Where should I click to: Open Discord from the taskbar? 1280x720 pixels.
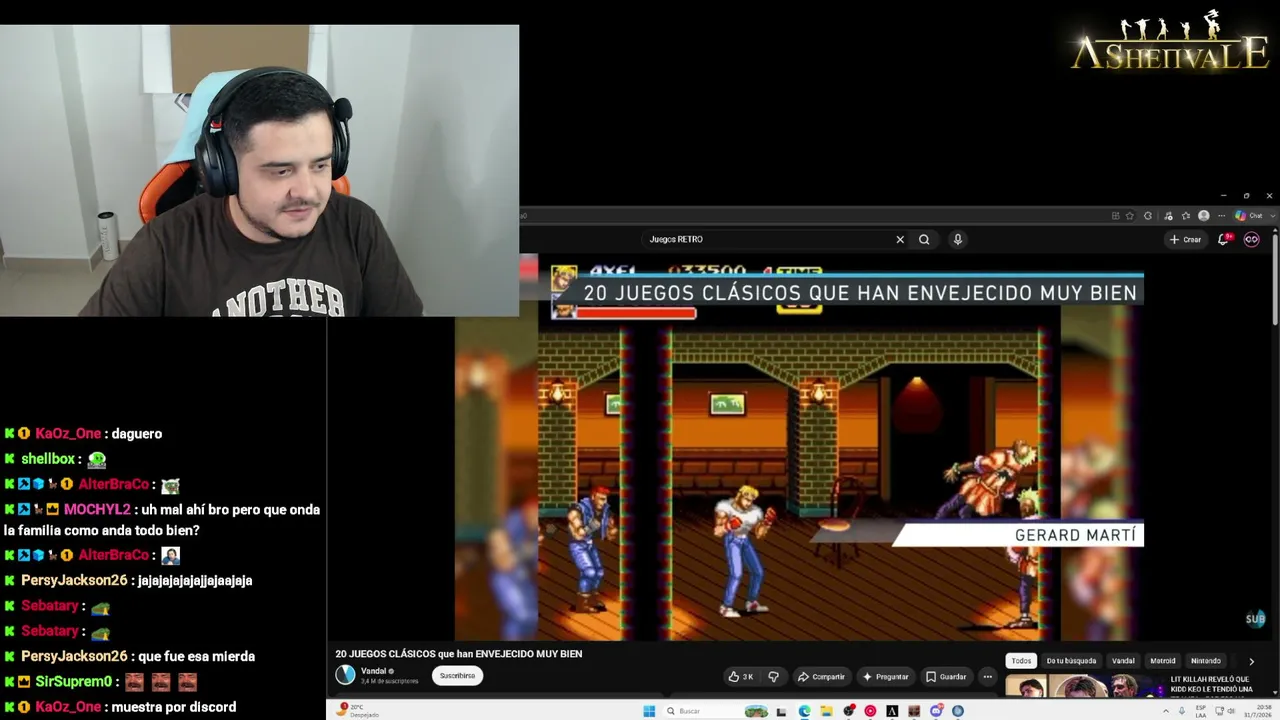tap(936, 711)
